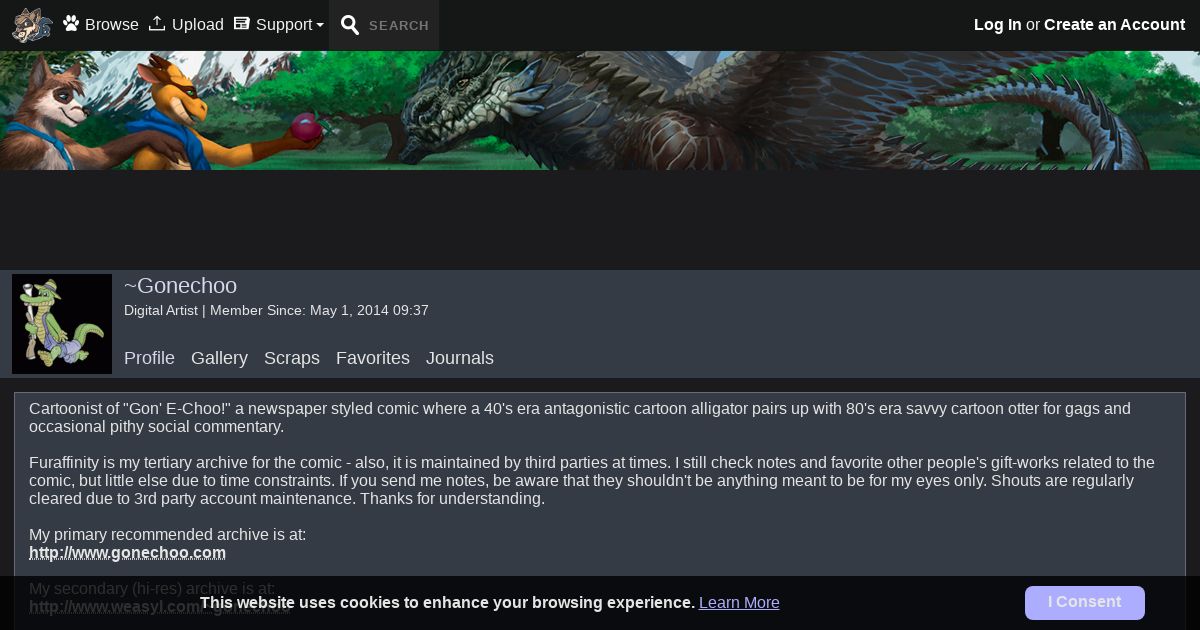
Task: Select the magnifying glass search icon
Action: pos(350,25)
